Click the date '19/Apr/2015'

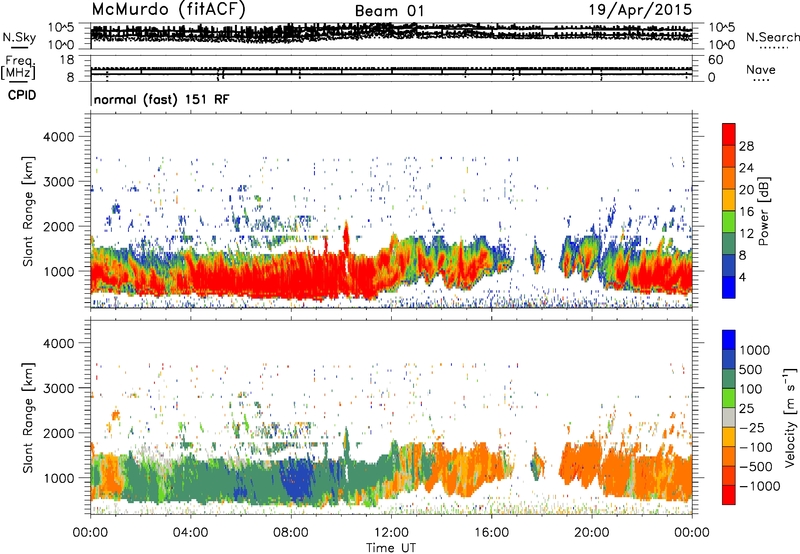[x=640, y=9]
